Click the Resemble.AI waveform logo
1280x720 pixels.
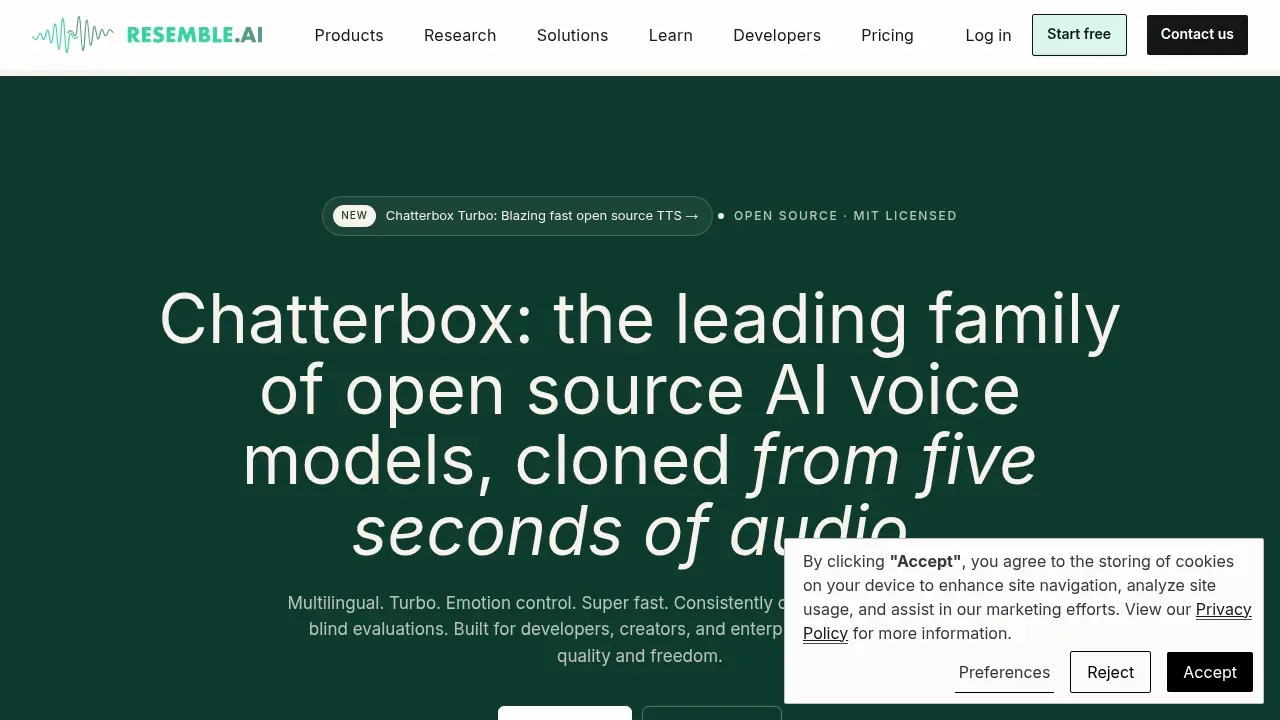tap(147, 35)
